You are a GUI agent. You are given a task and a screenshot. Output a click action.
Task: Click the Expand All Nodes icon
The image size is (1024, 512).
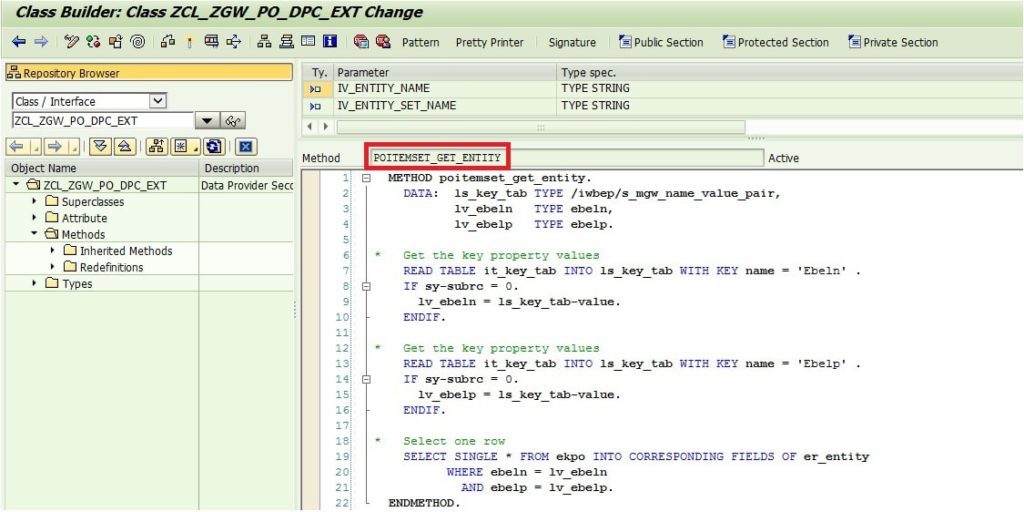point(100,146)
